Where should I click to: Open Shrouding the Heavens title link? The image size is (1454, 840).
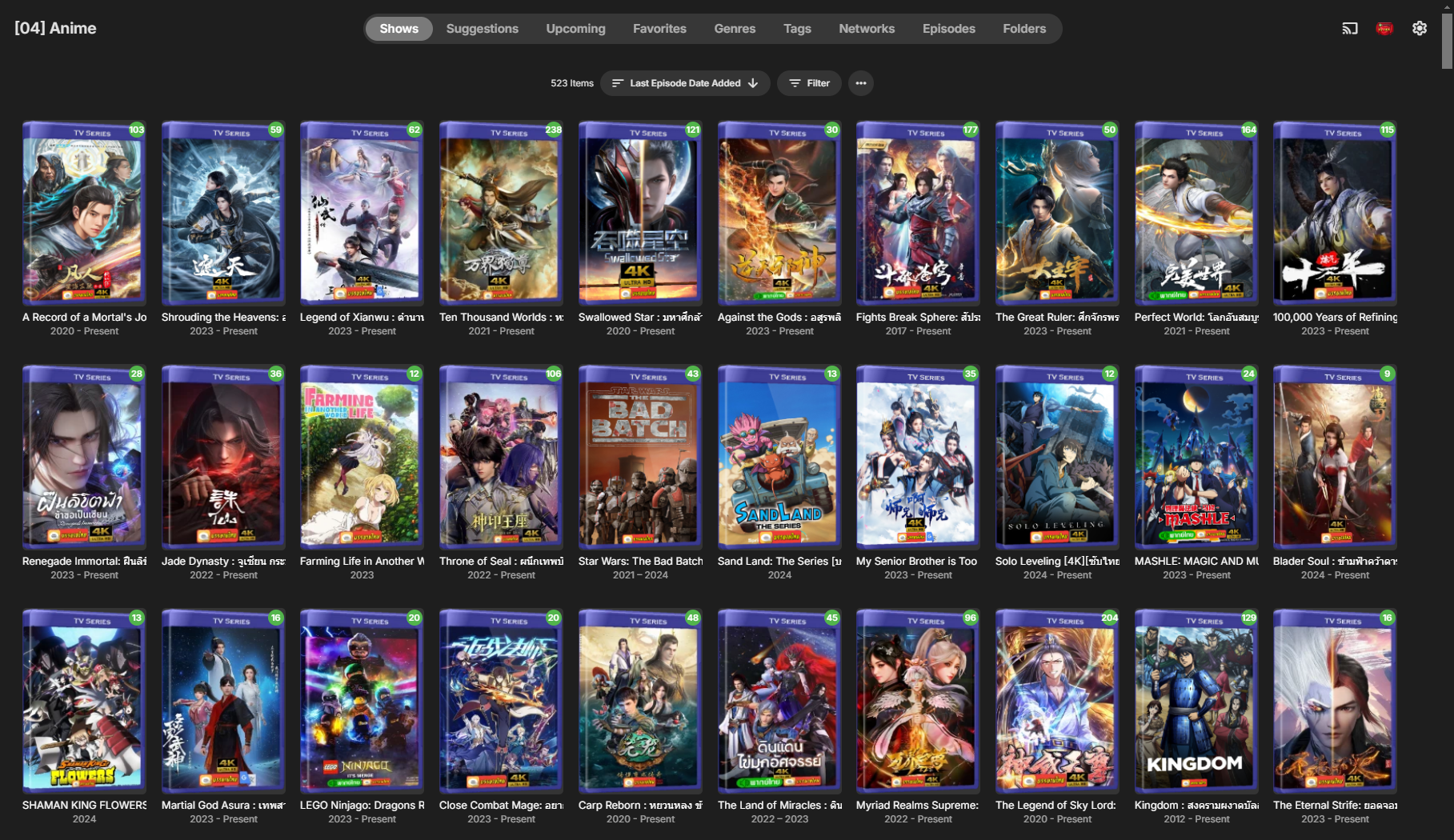coord(223,318)
